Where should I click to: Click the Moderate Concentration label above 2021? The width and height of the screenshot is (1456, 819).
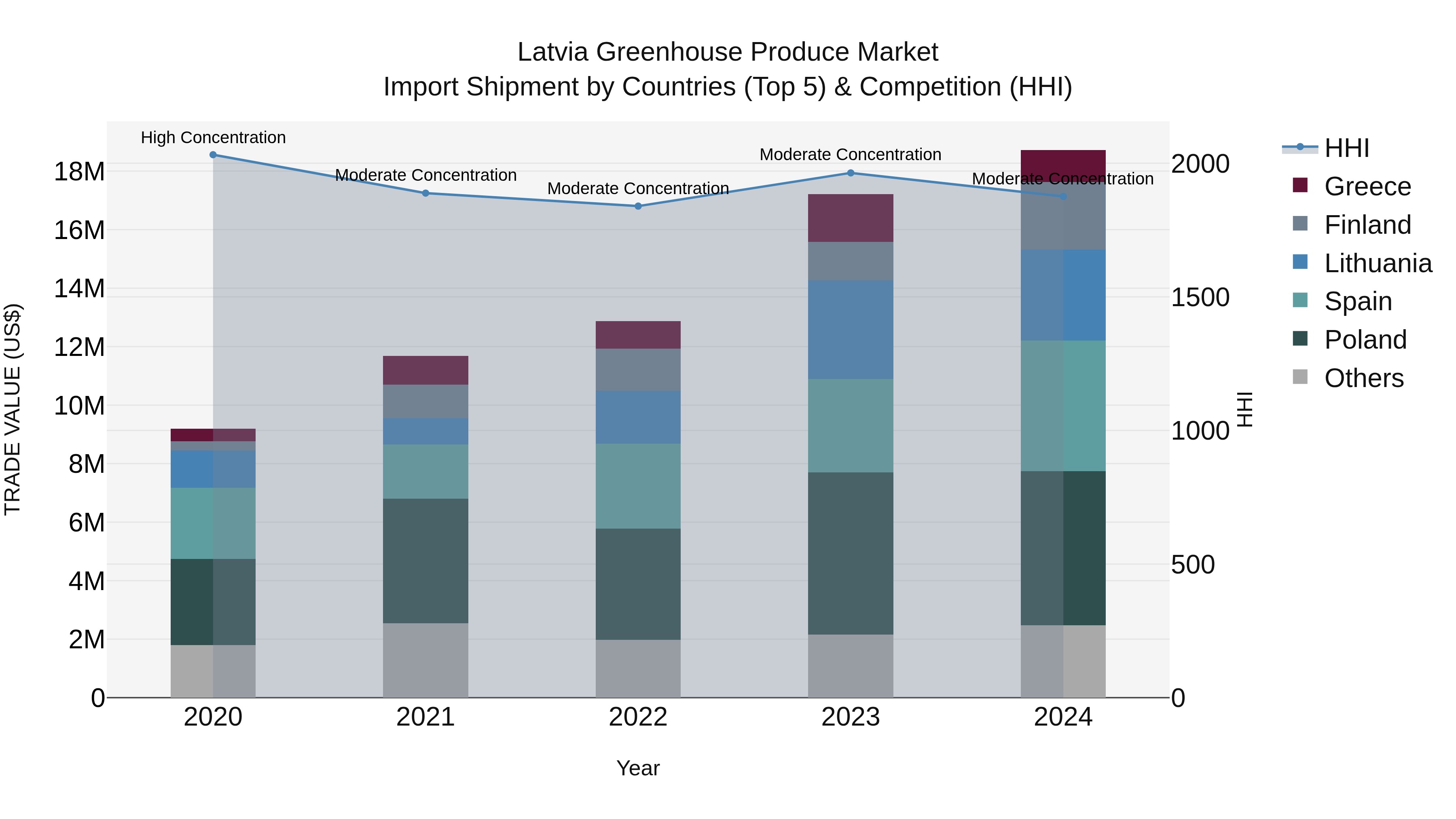pyautogui.click(x=425, y=175)
